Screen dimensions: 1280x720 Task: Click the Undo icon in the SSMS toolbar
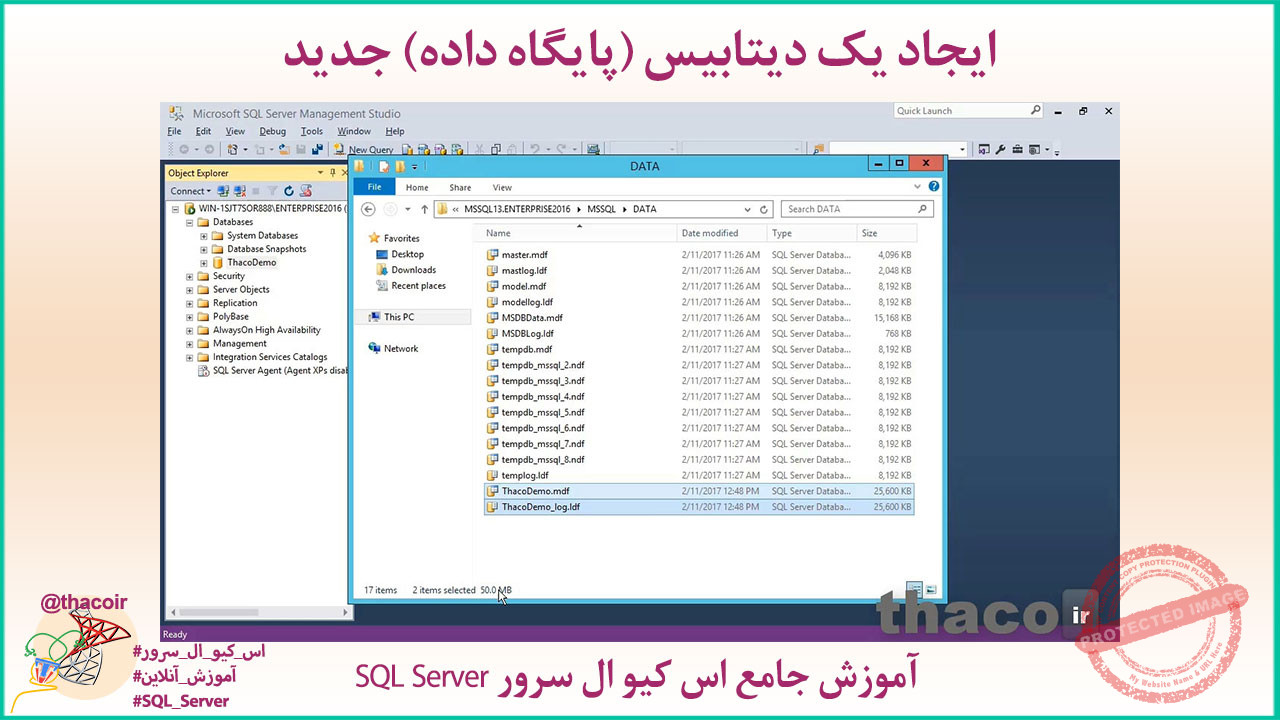(x=535, y=150)
